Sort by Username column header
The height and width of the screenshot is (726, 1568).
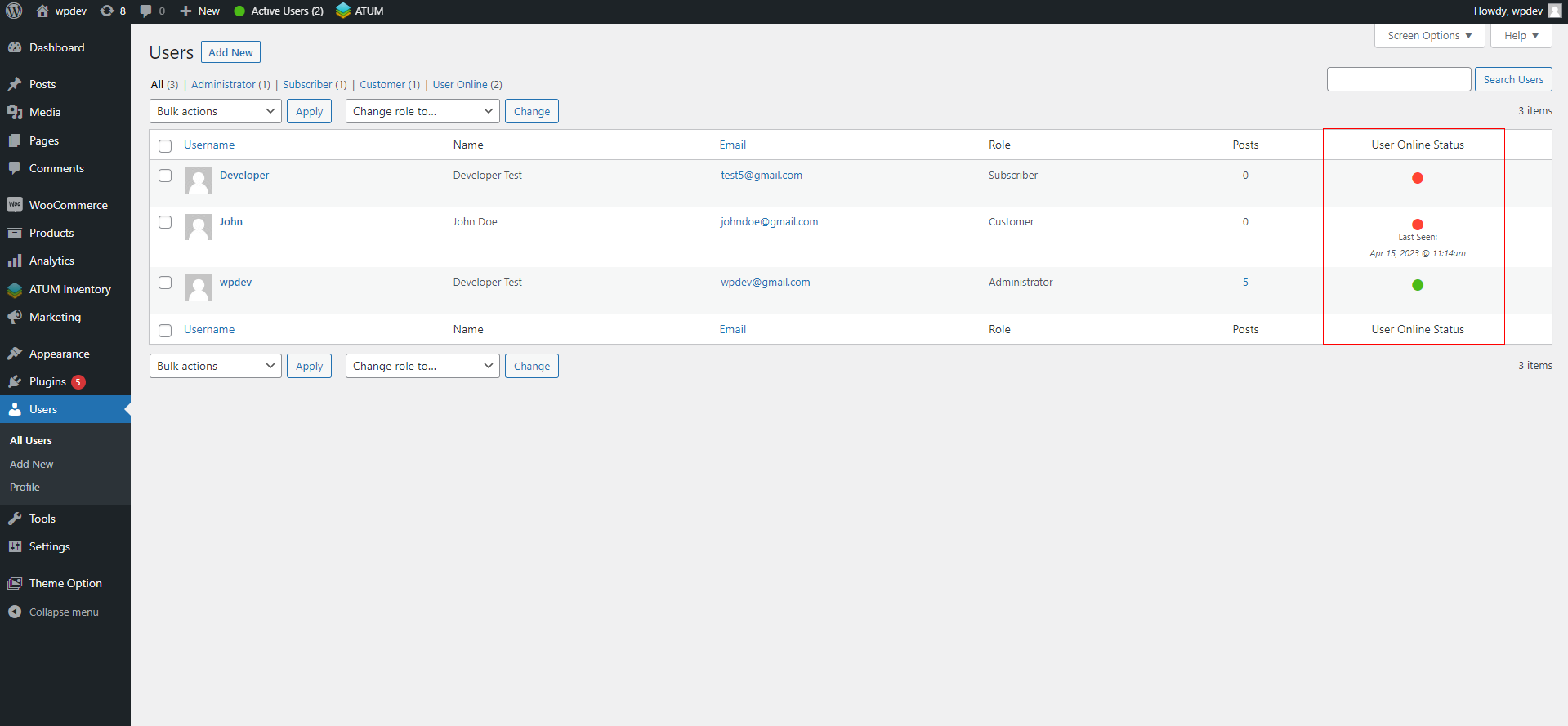coord(209,145)
